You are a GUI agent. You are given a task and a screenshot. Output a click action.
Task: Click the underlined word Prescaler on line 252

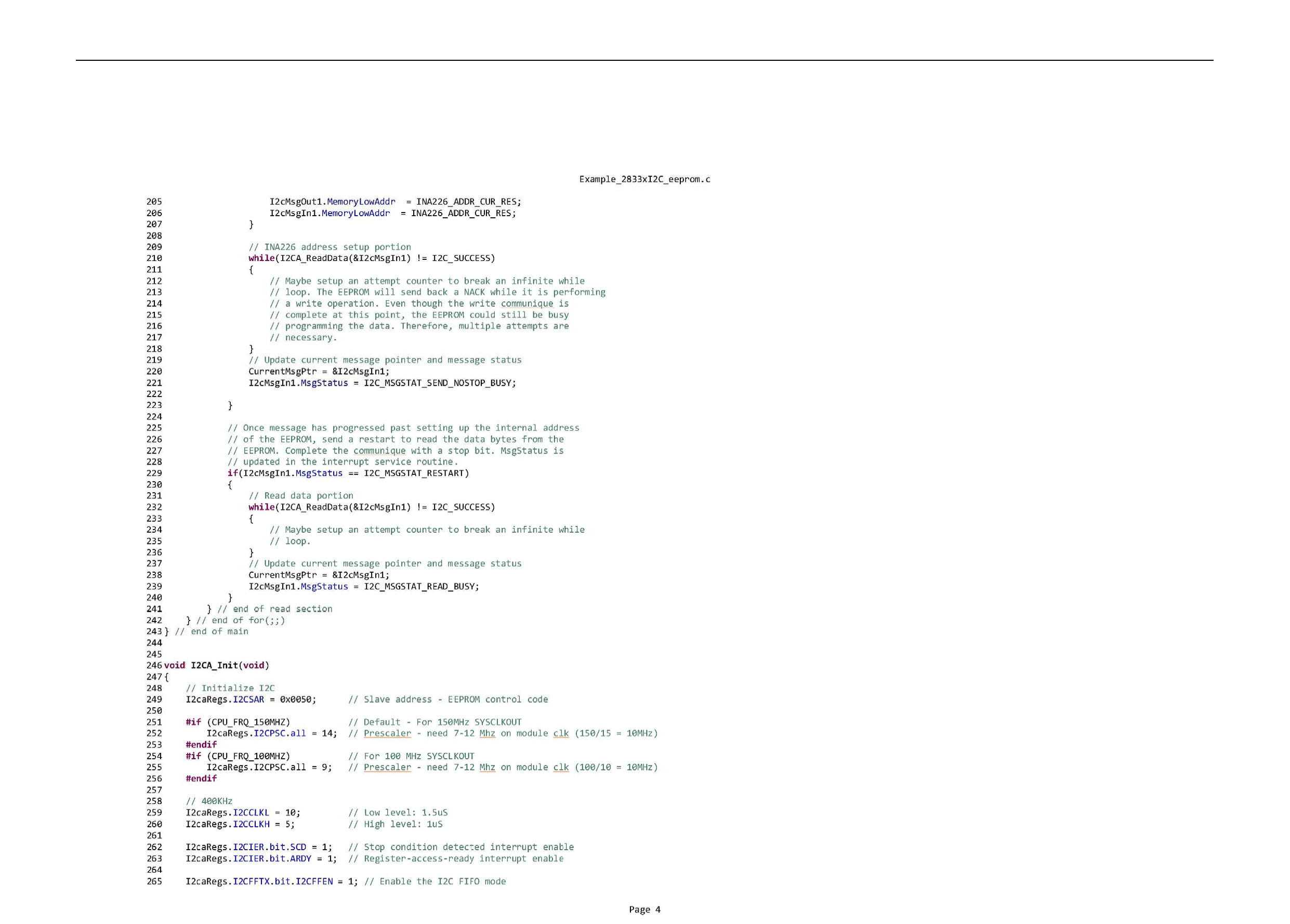387,733
